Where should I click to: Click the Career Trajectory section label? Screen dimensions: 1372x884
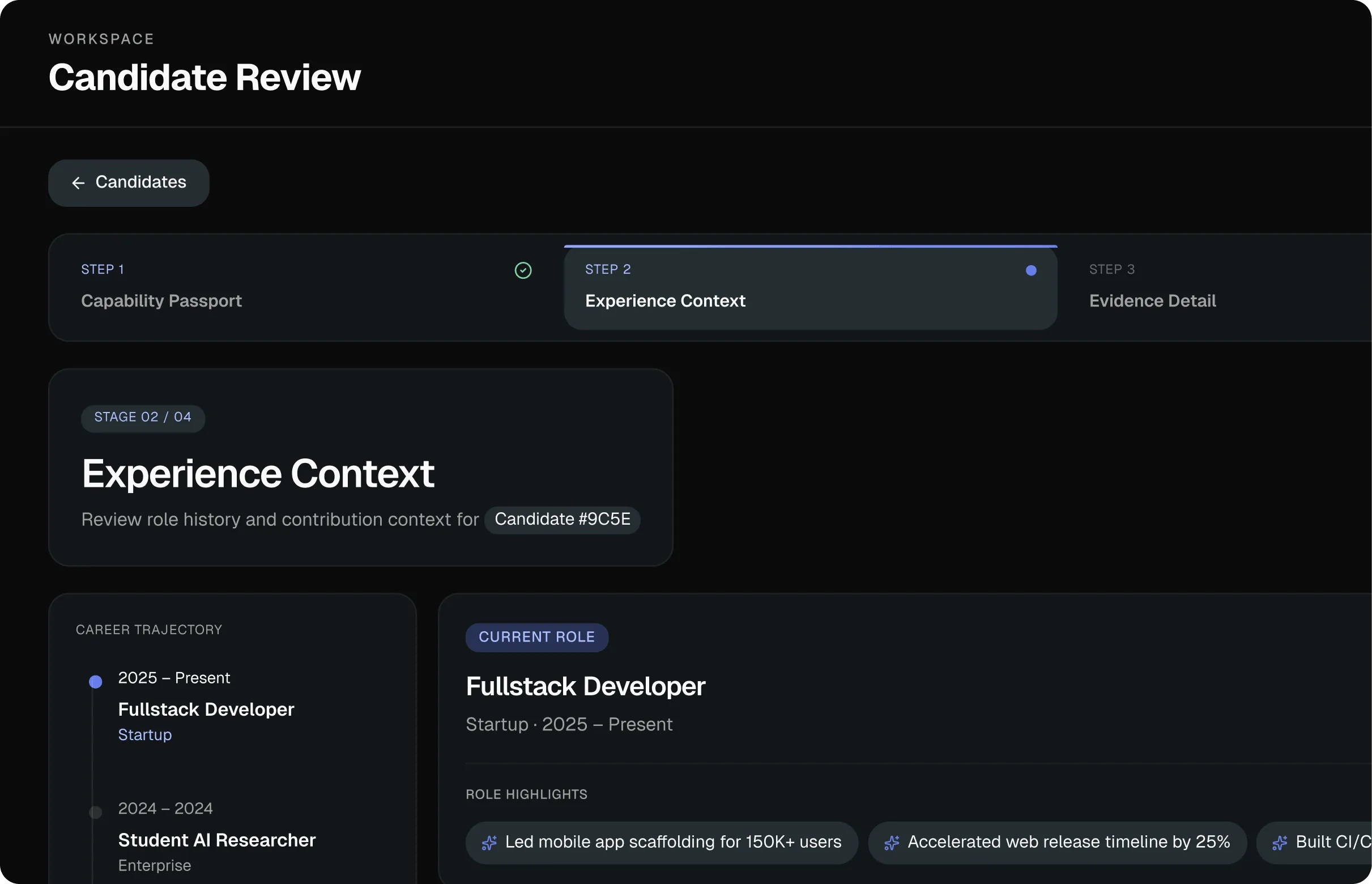click(148, 630)
